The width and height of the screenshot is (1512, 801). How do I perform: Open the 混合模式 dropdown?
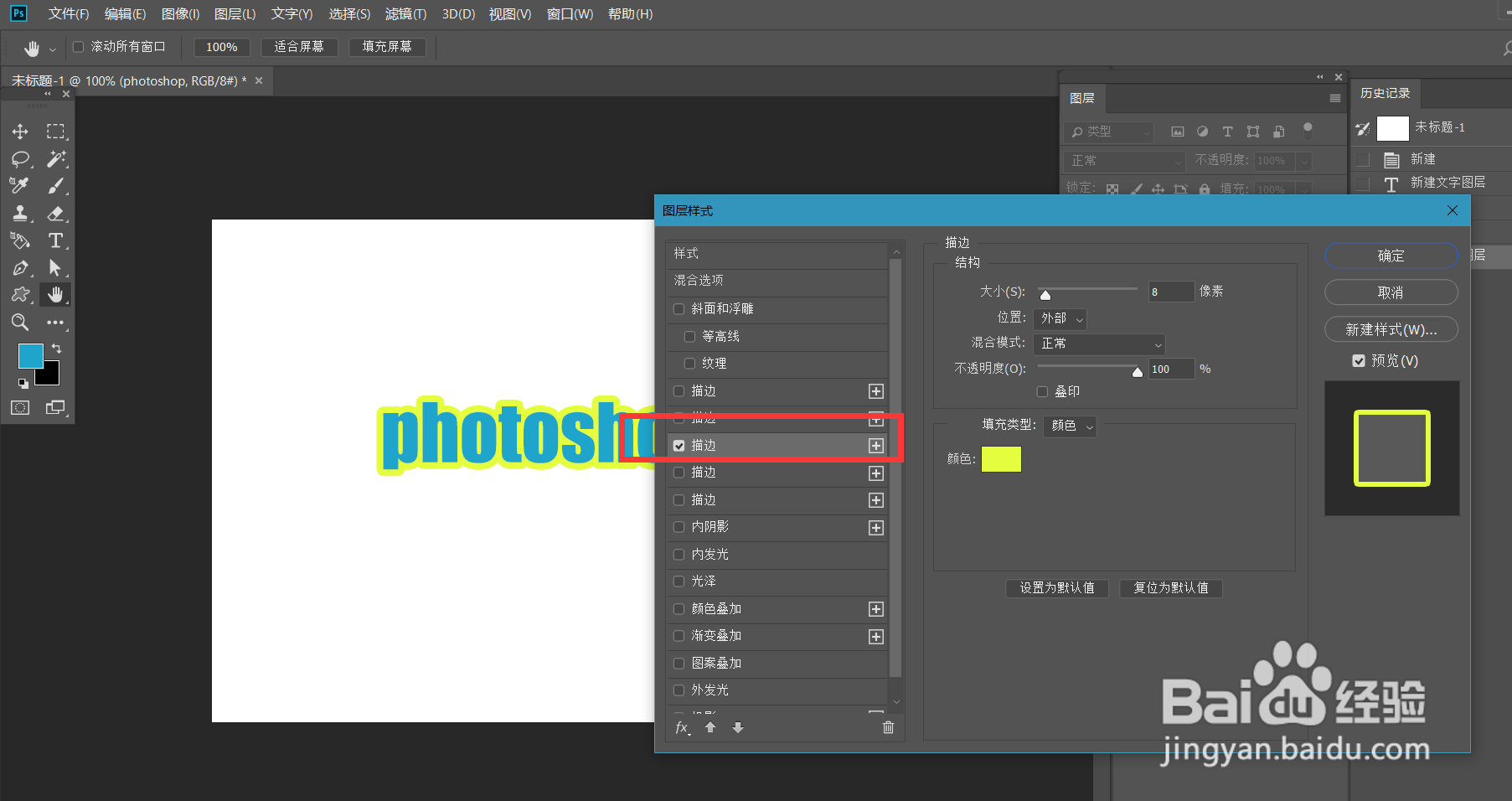pyautogui.click(x=1099, y=344)
